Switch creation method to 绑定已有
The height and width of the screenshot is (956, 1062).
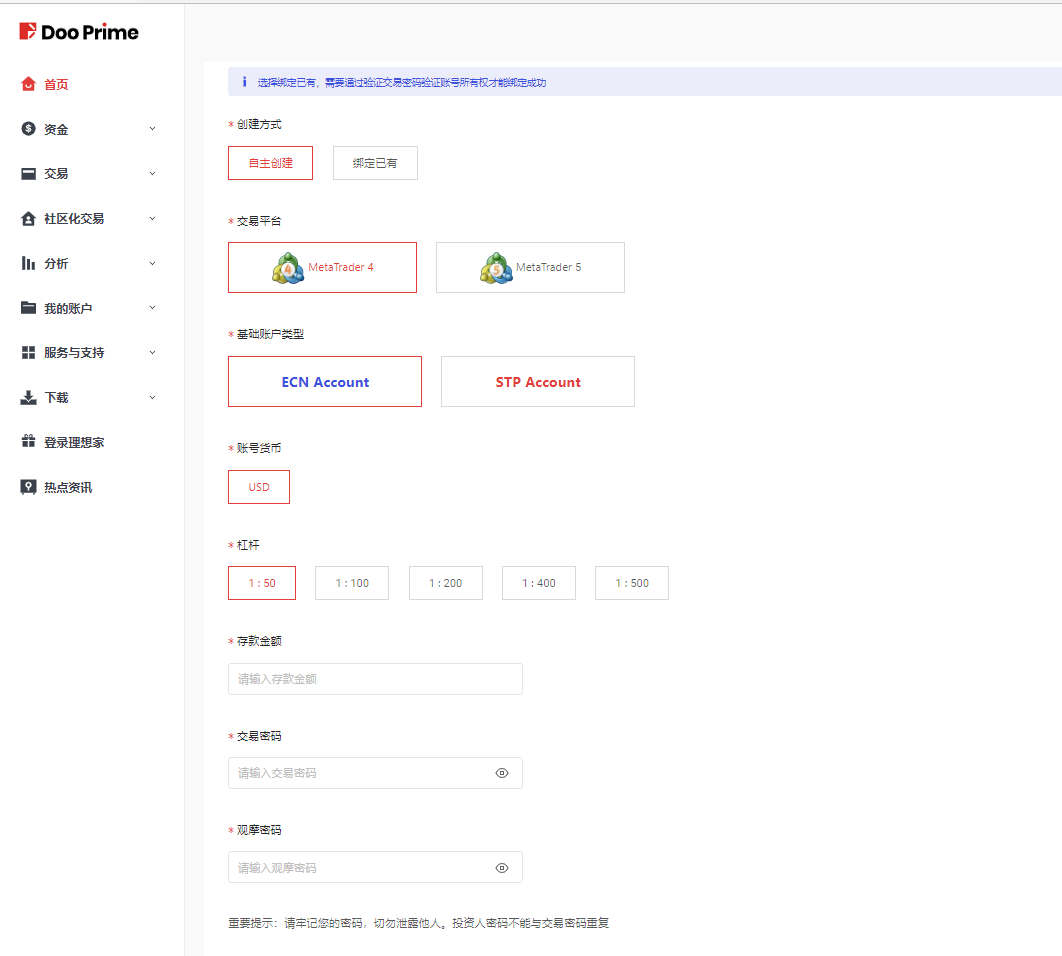click(375, 163)
